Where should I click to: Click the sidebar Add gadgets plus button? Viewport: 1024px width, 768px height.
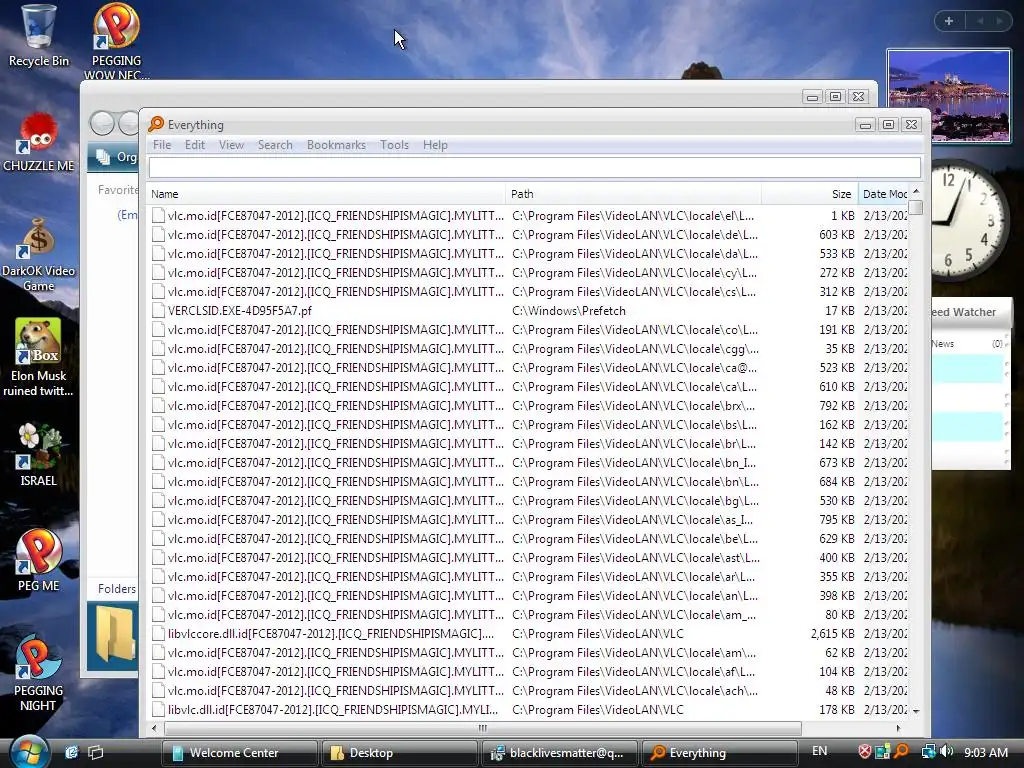[949, 21]
